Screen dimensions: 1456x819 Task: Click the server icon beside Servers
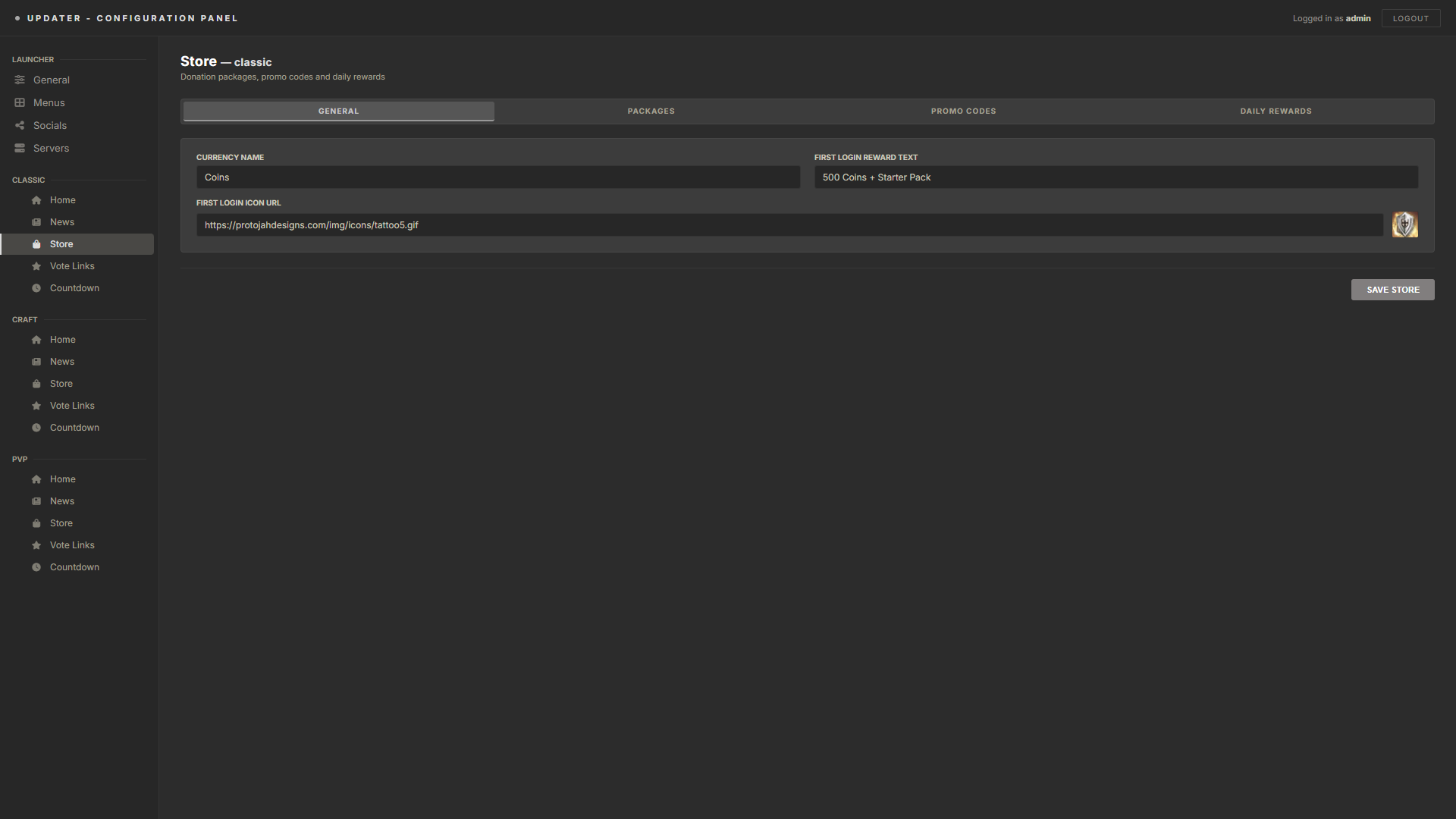pyautogui.click(x=20, y=148)
